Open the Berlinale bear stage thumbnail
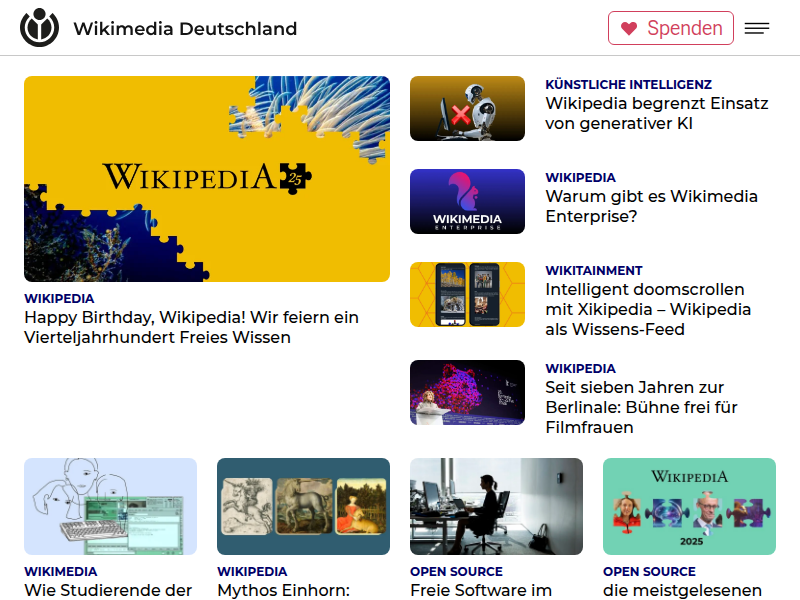This screenshot has height=600, width=800. pos(467,392)
